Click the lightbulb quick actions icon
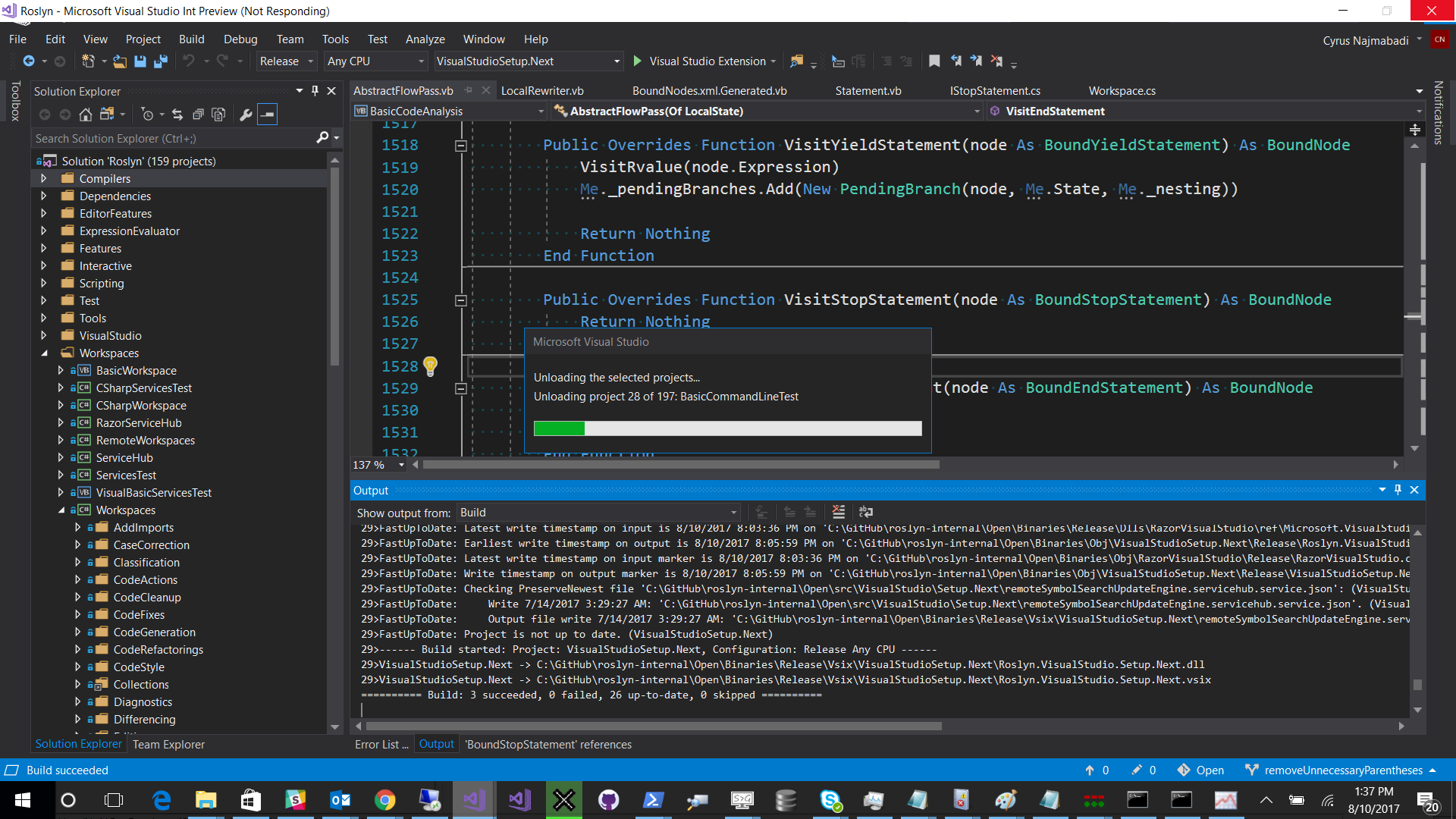Viewport: 1456px width, 819px height. pyautogui.click(x=430, y=366)
